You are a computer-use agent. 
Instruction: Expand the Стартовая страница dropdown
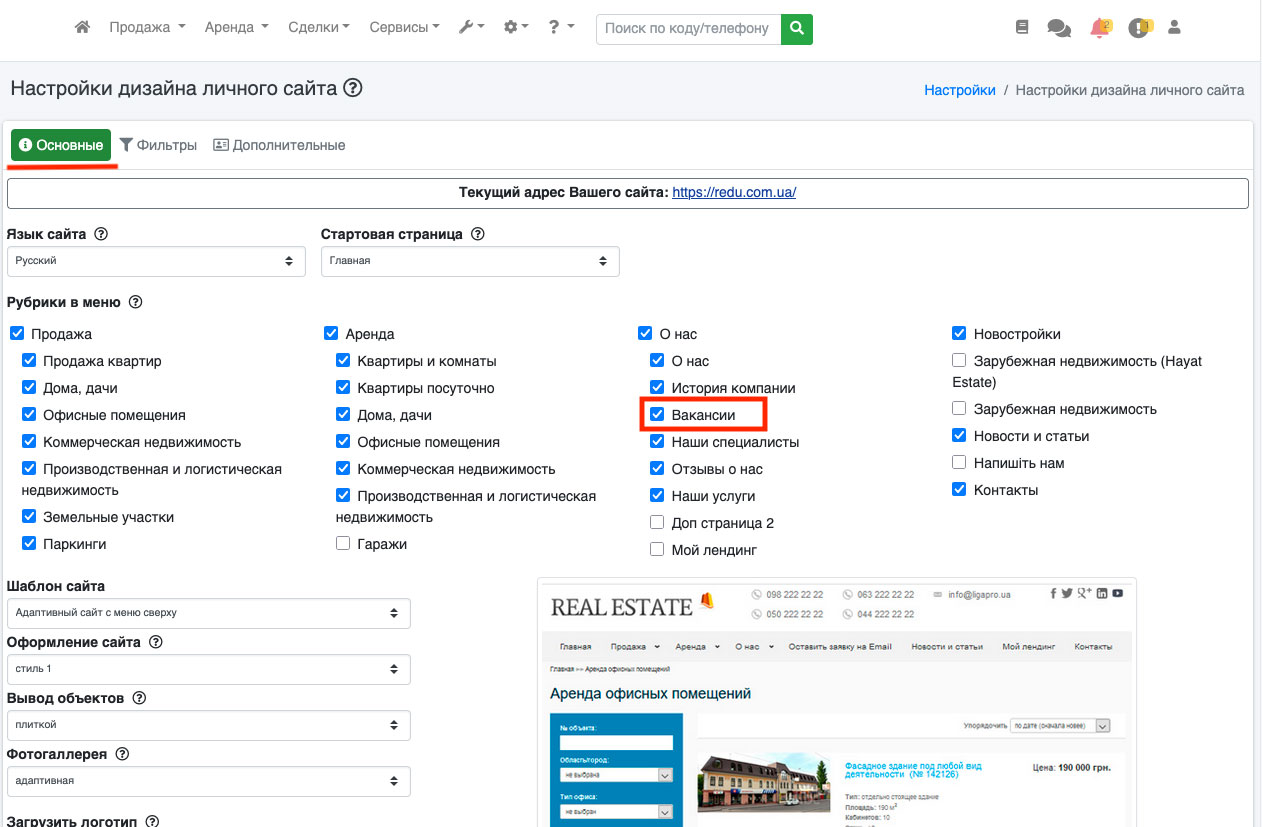[469, 261]
